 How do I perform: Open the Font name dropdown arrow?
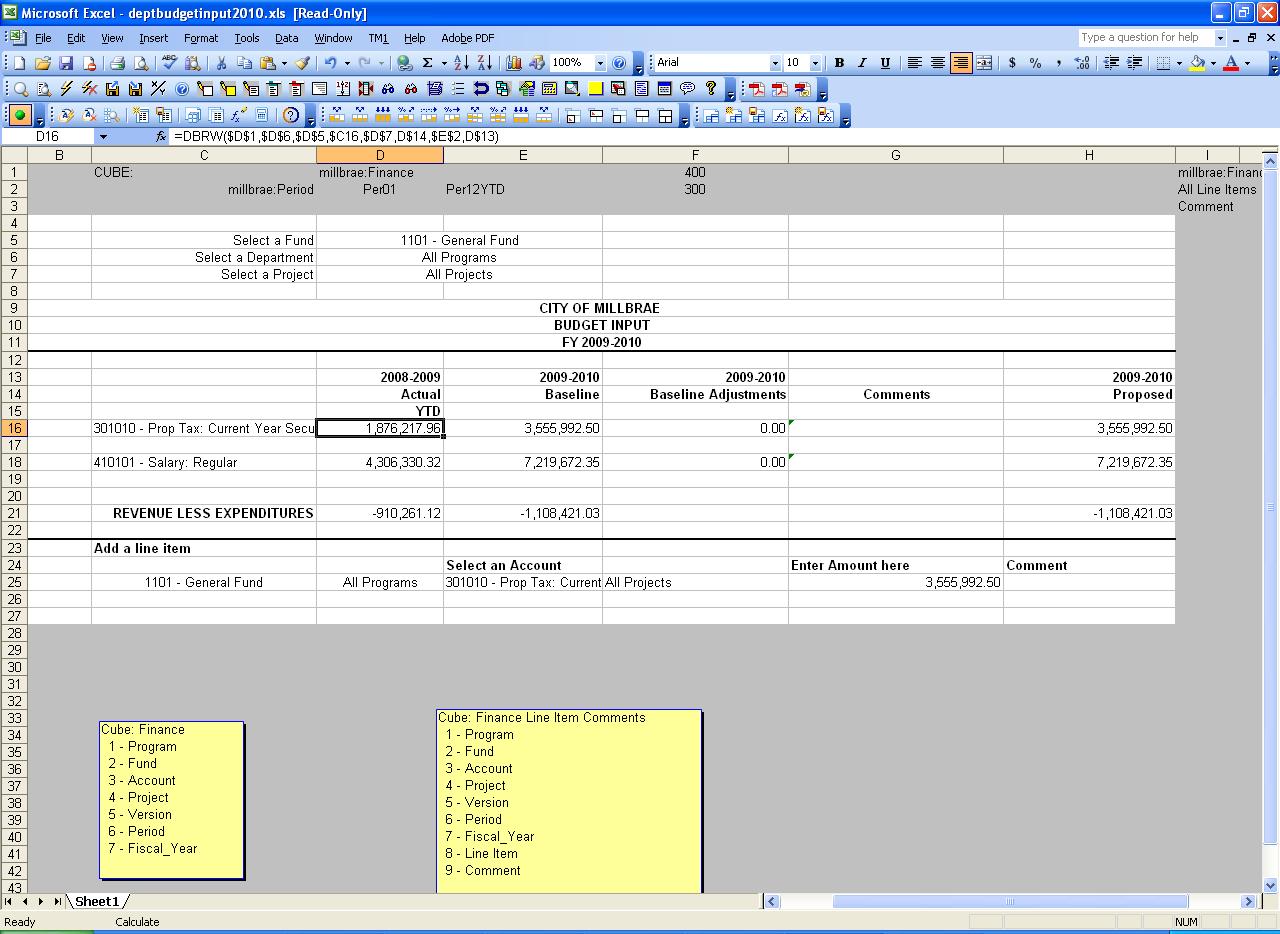click(775, 63)
